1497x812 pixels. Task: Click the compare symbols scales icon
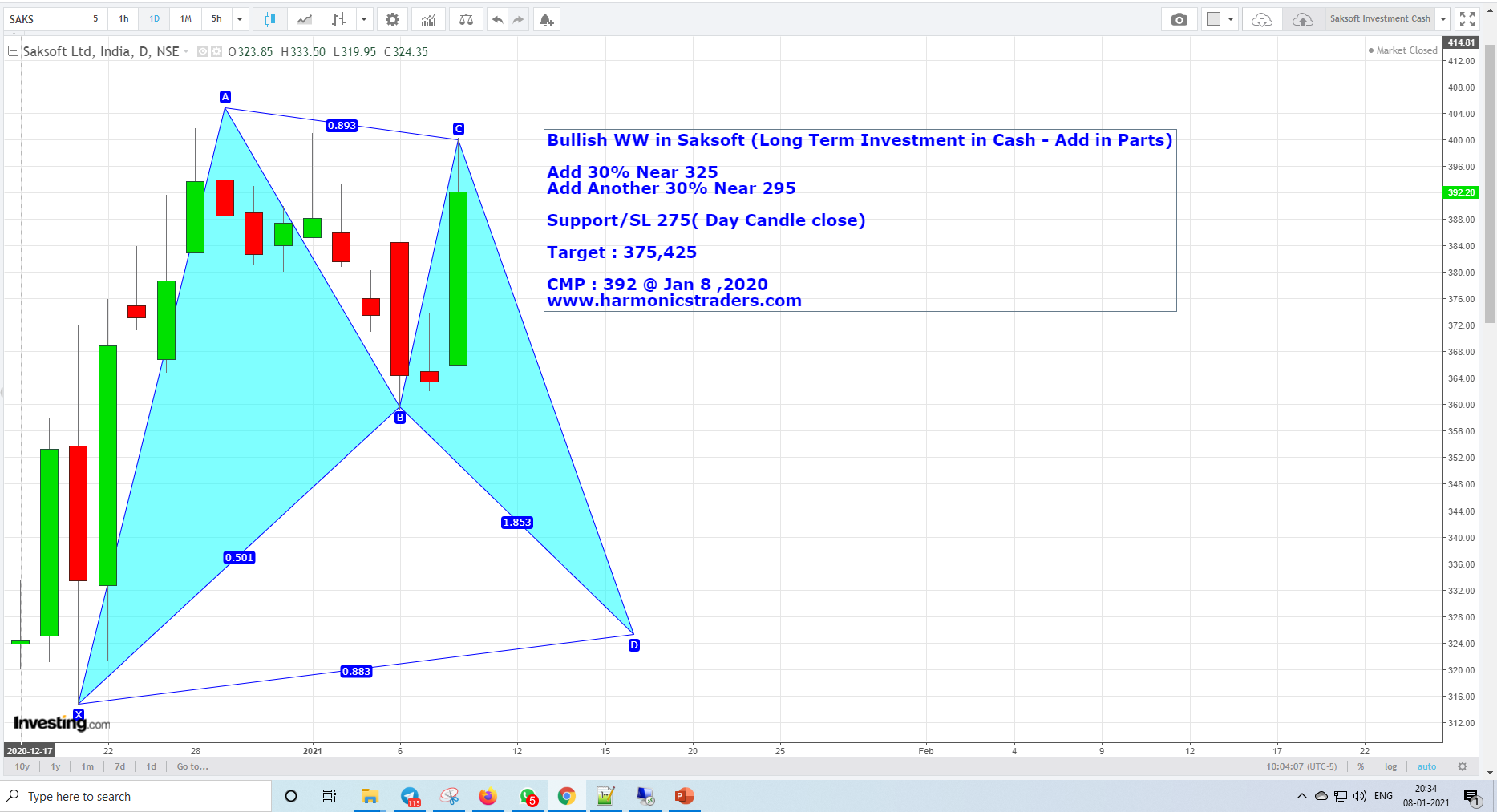[x=466, y=19]
